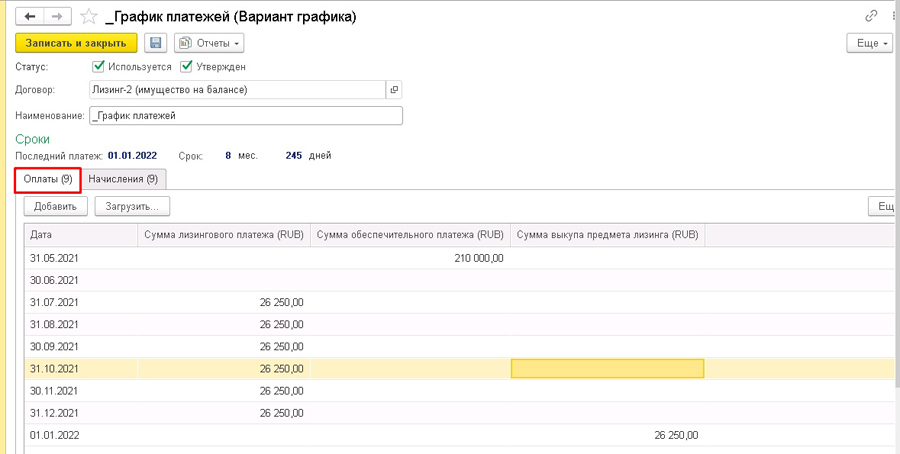Expand the top-right Еще menu

(x=870, y=43)
